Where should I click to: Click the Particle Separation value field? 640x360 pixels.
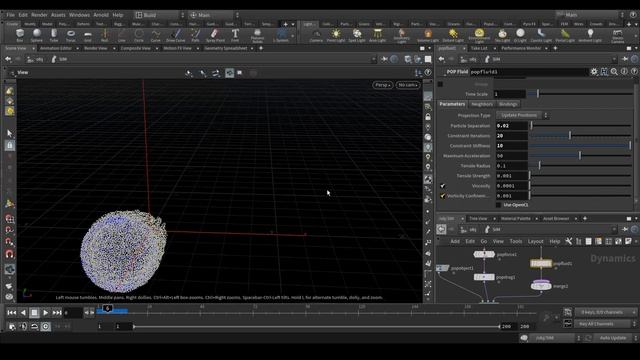click(511, 126)
